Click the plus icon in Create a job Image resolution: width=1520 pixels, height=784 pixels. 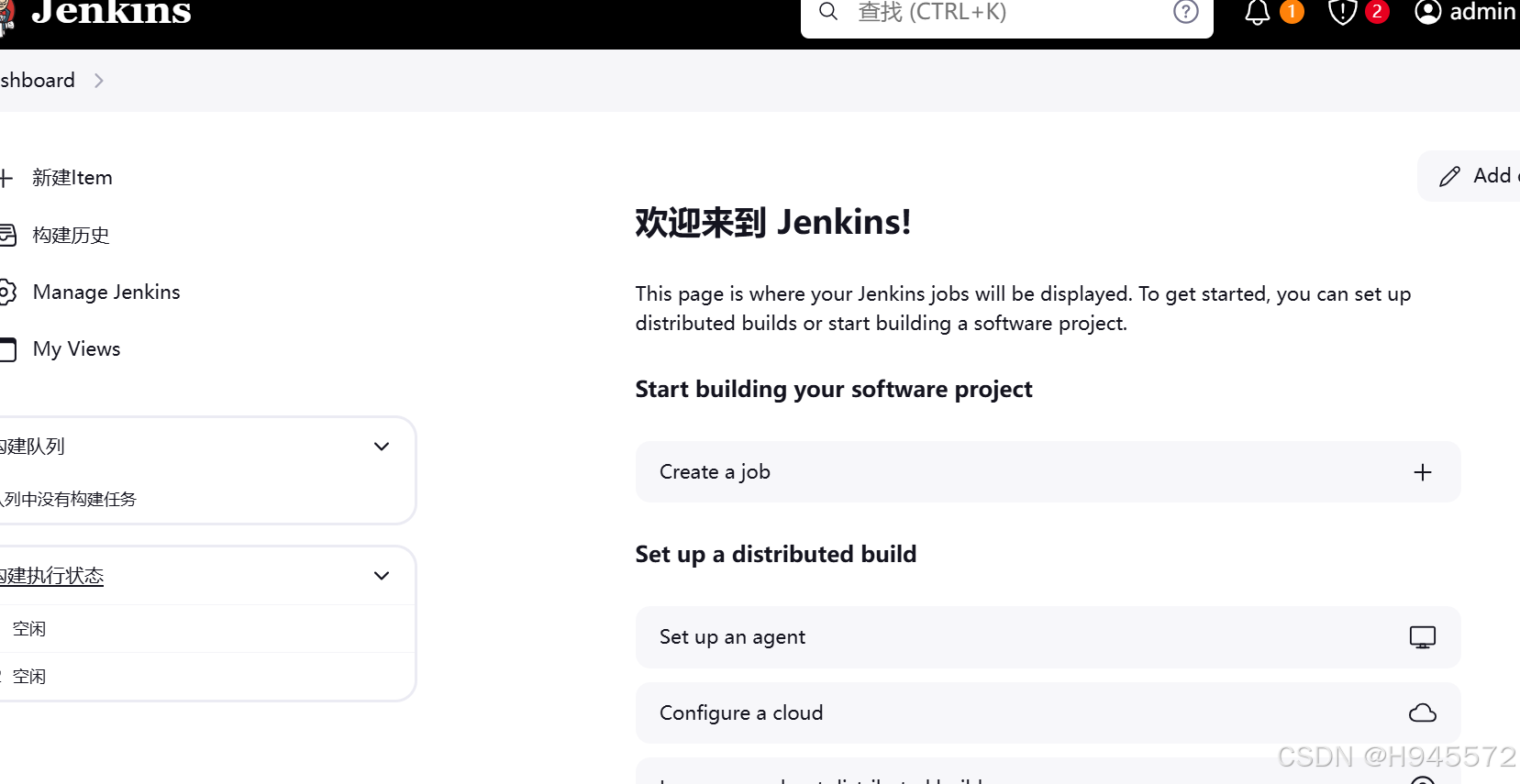pyautogui.click(x=1423, y=472)
